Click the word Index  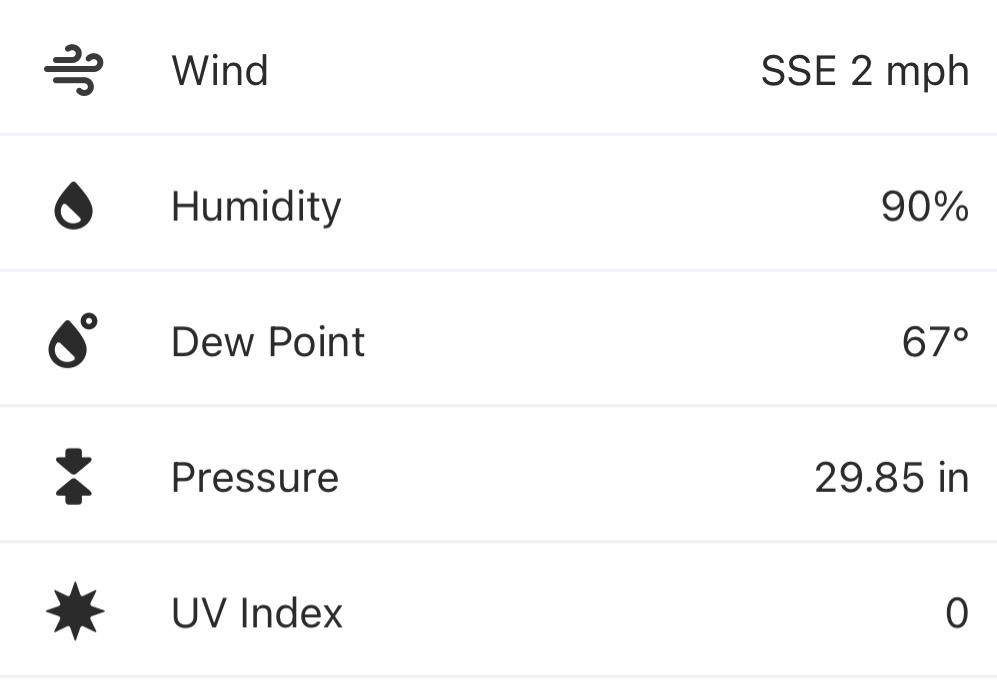pos(289,613)
